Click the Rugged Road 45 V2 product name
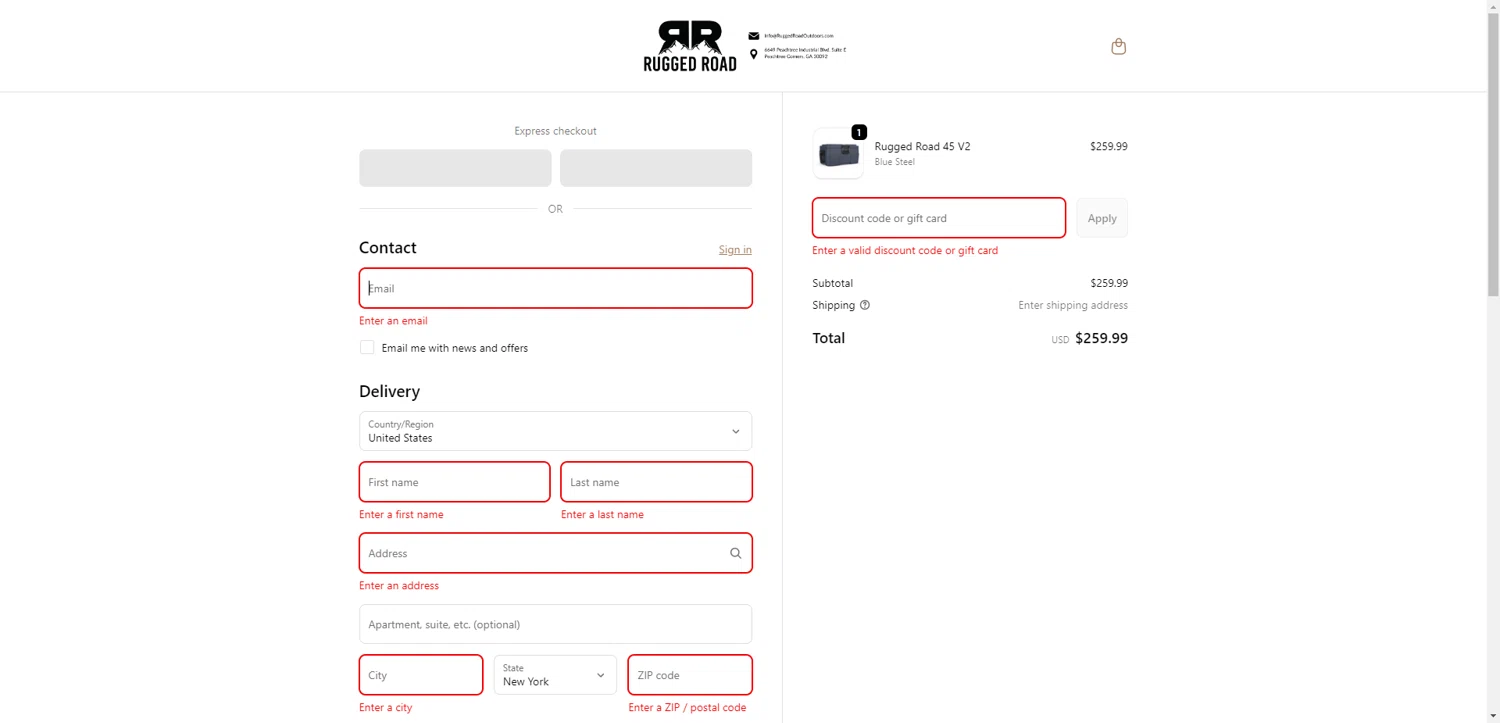 click(x=922, y=146)
